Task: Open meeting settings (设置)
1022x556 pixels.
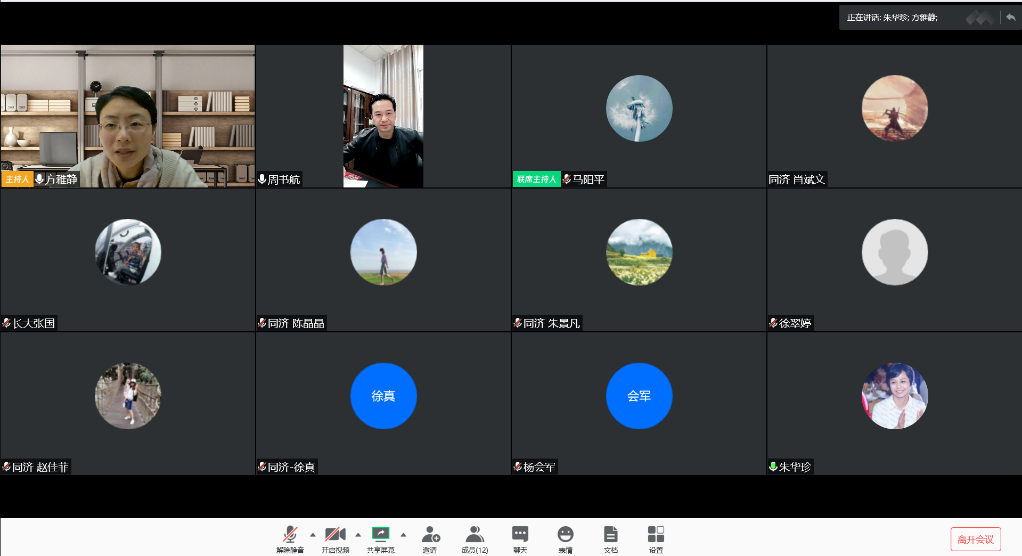Action: 656,537
